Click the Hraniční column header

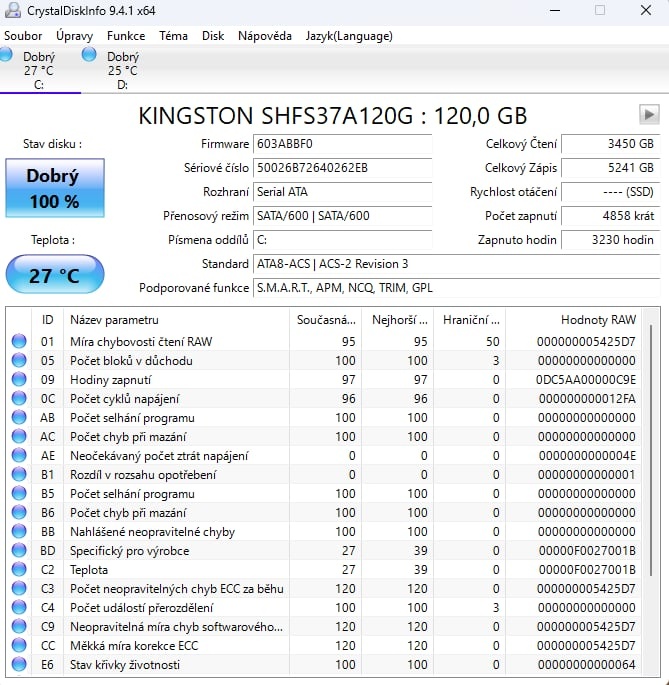click(470, 320)
